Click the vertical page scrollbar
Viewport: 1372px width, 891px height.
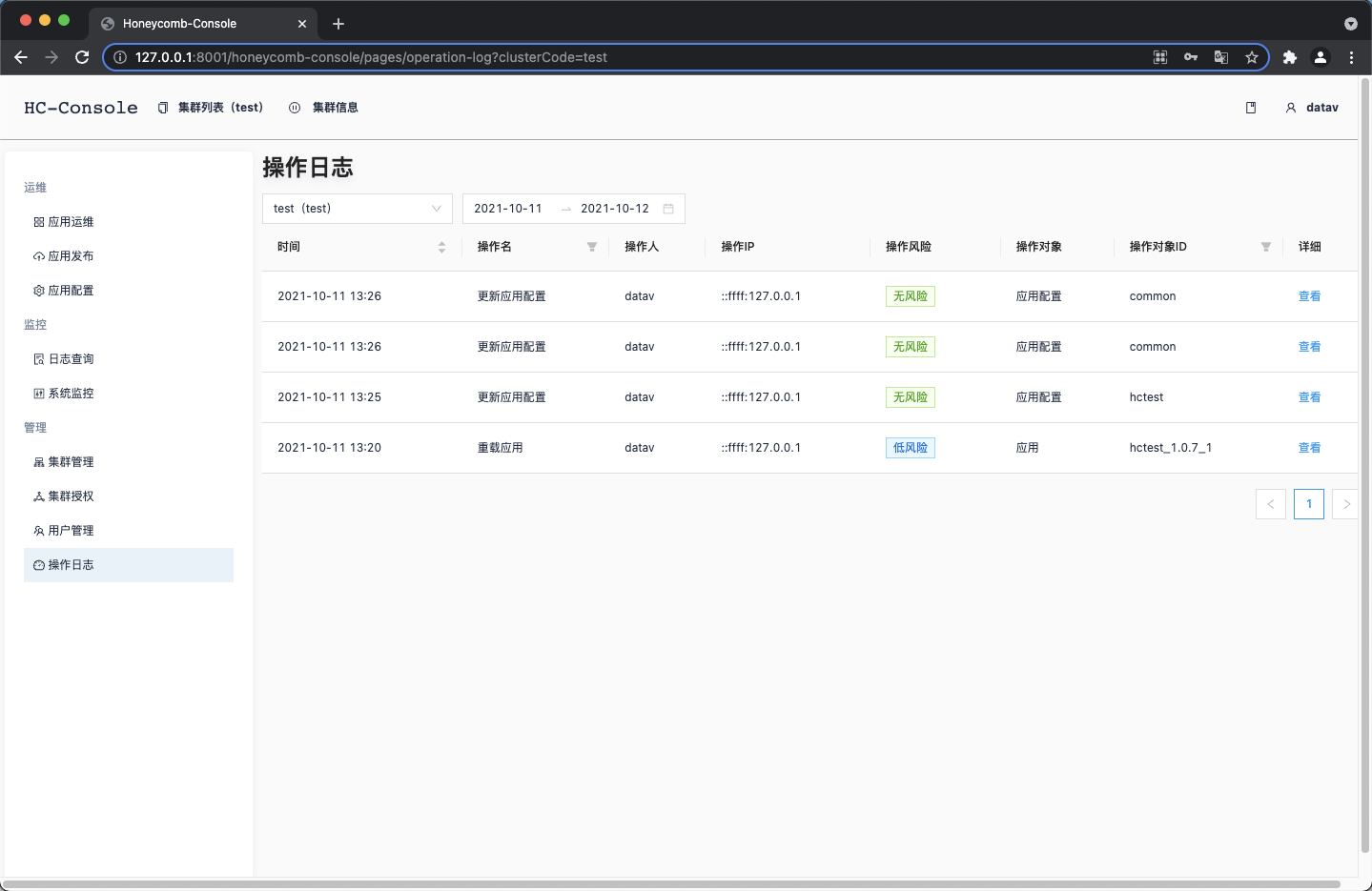coord(1364,467)
